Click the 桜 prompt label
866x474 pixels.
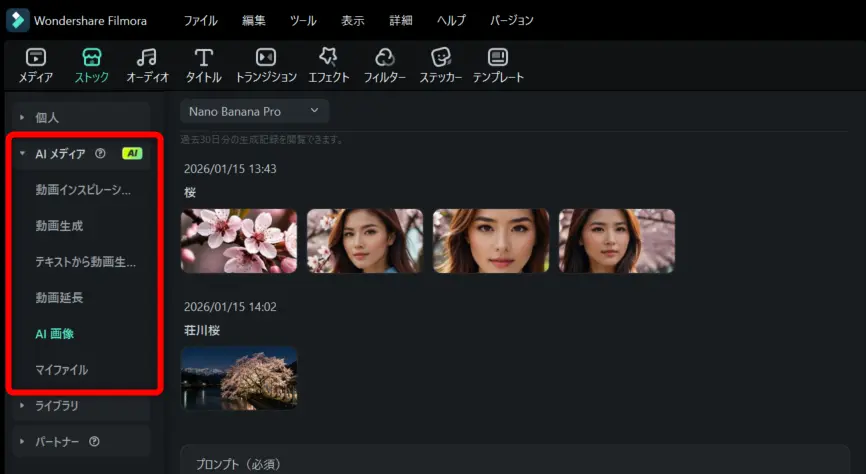point(190,192)
